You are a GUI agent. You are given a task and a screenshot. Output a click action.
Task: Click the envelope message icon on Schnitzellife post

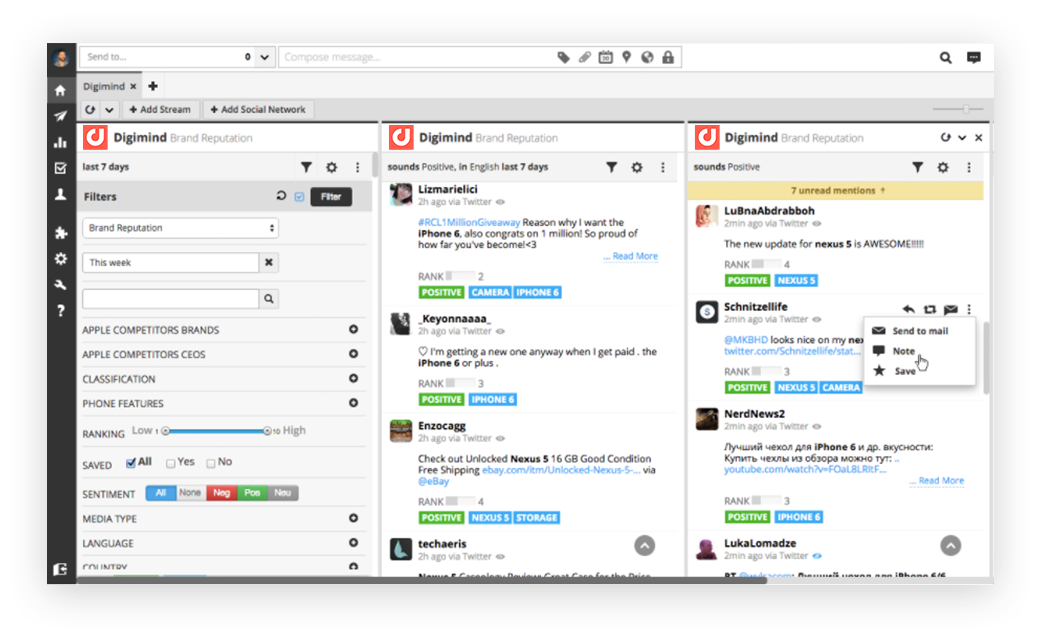coord(951,309)
